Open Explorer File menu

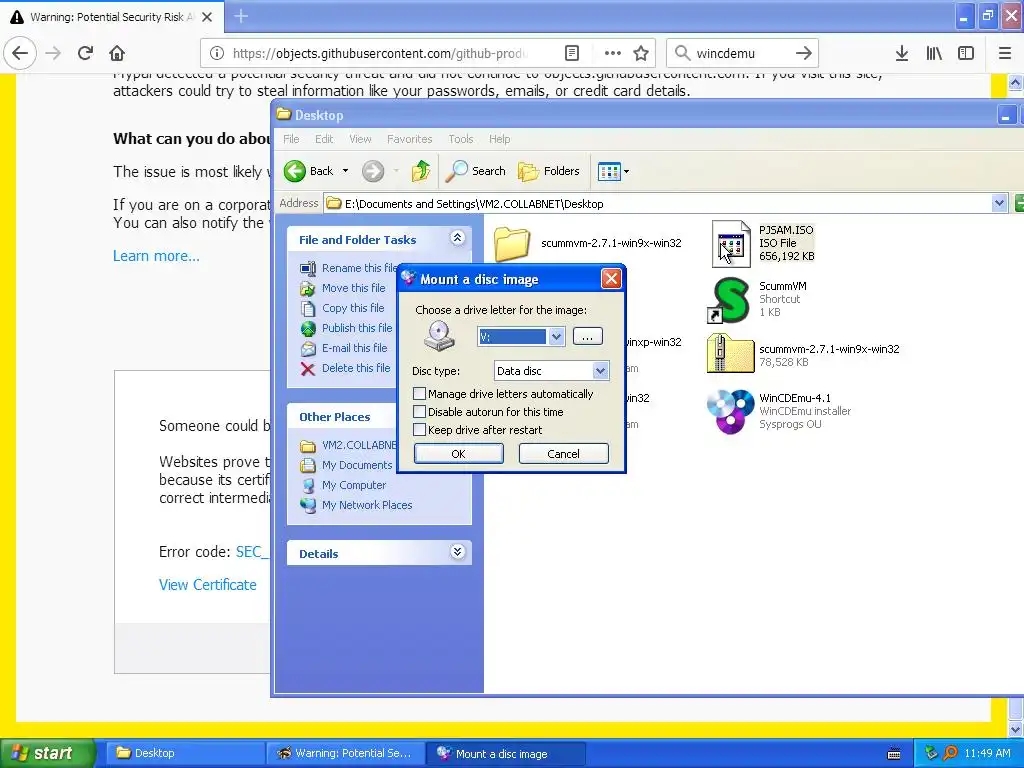(291, 139)
